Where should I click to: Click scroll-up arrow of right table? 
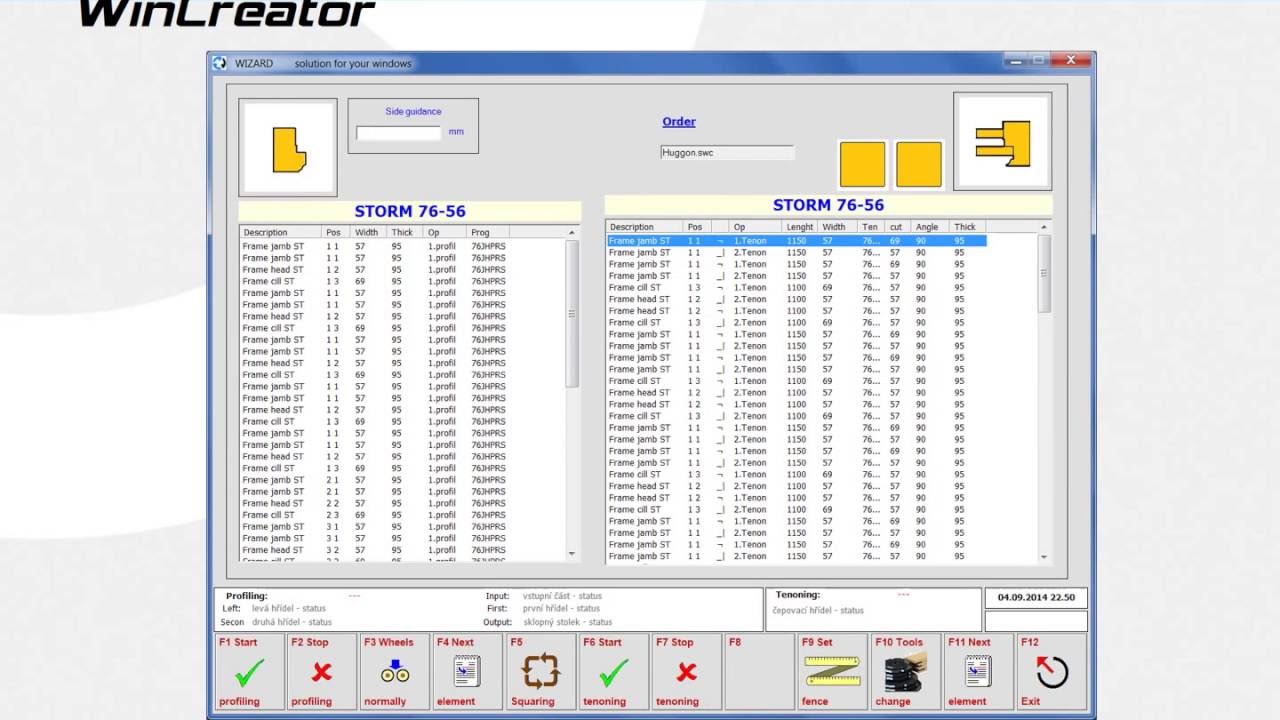[x=1044, y=227]
